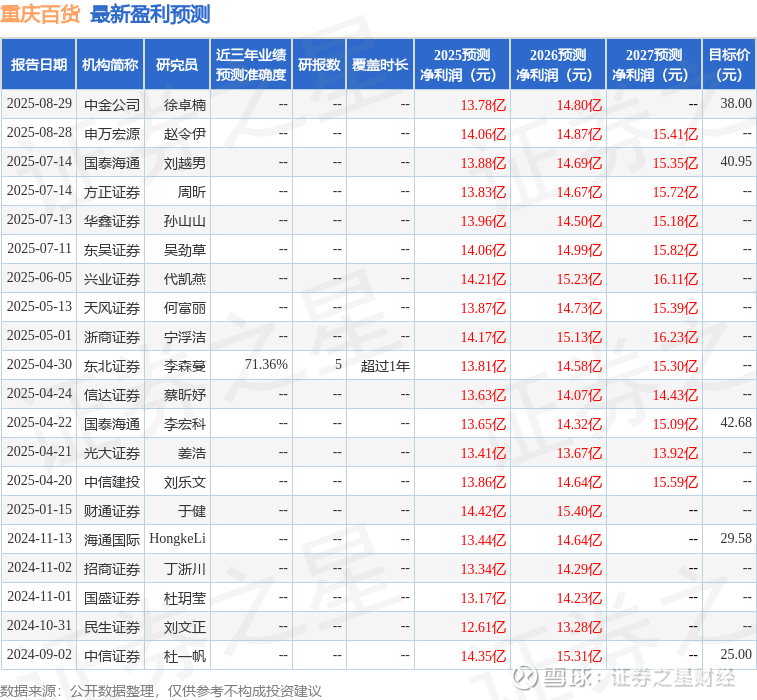The image size is (757, 700).
Task: Click 2027 forecast value 16.23亿
Action: [x=675, y=337]
